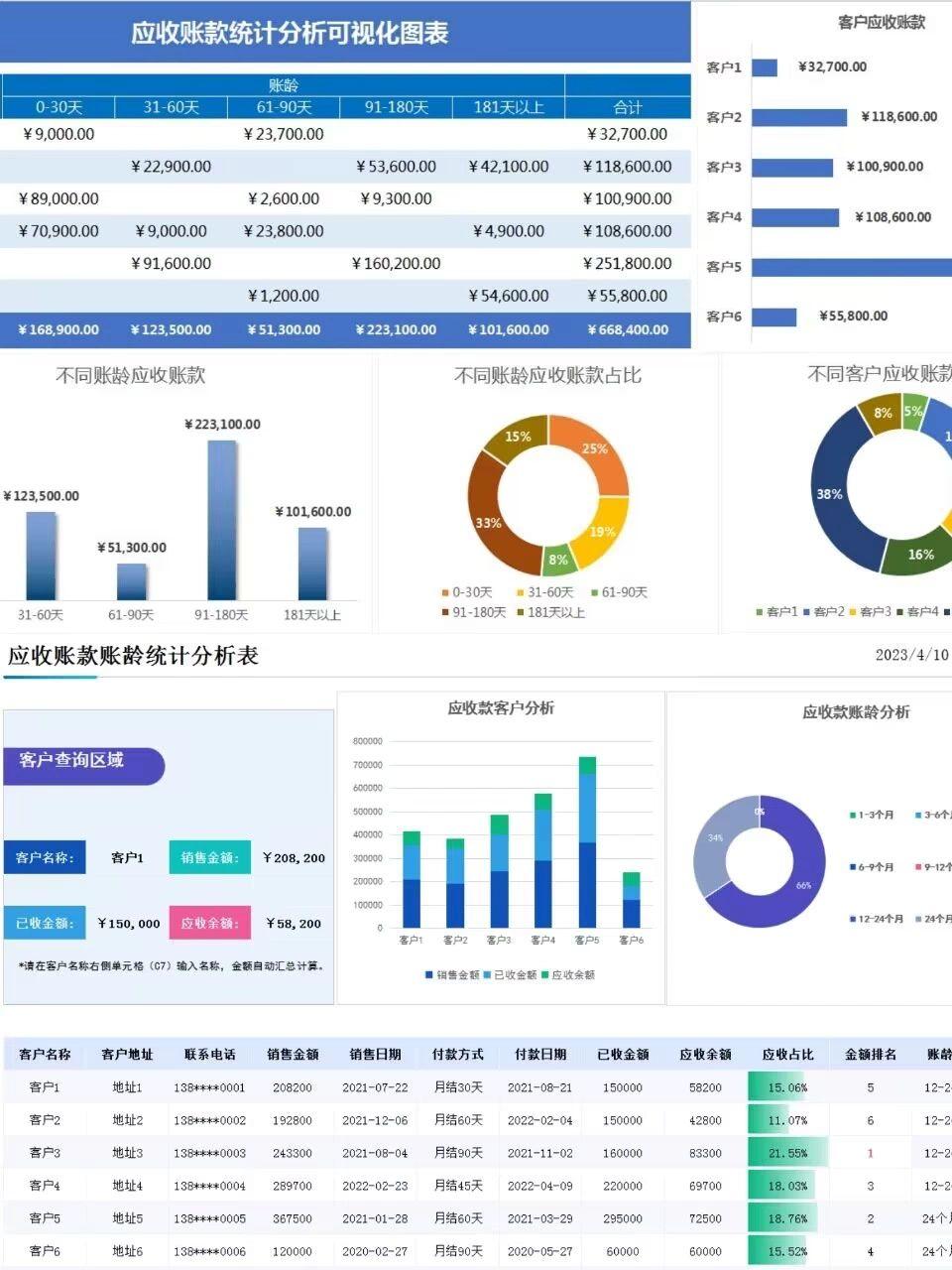The height and width of the screenshot is (1270, 952).
Task: Click the 客户5 bar in 客户应收账款 chart
Action: coord(852,266)
